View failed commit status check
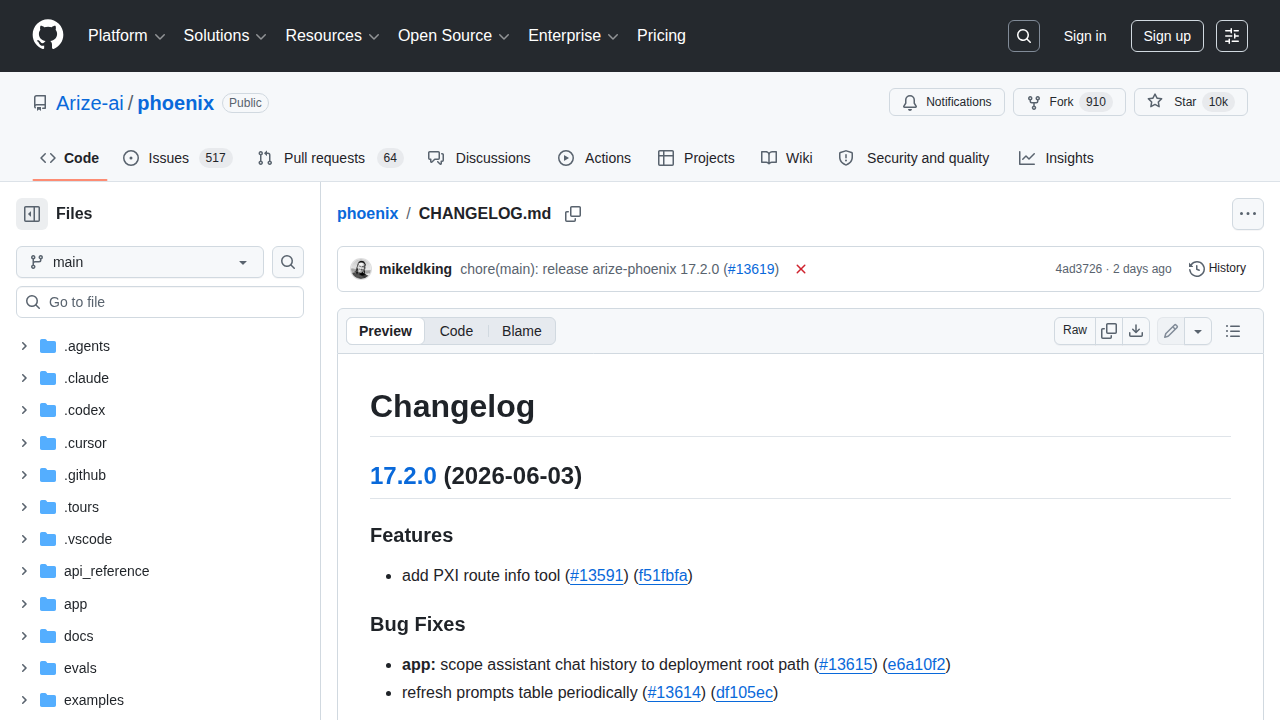The image size is (1280, 720). [801, 269]
